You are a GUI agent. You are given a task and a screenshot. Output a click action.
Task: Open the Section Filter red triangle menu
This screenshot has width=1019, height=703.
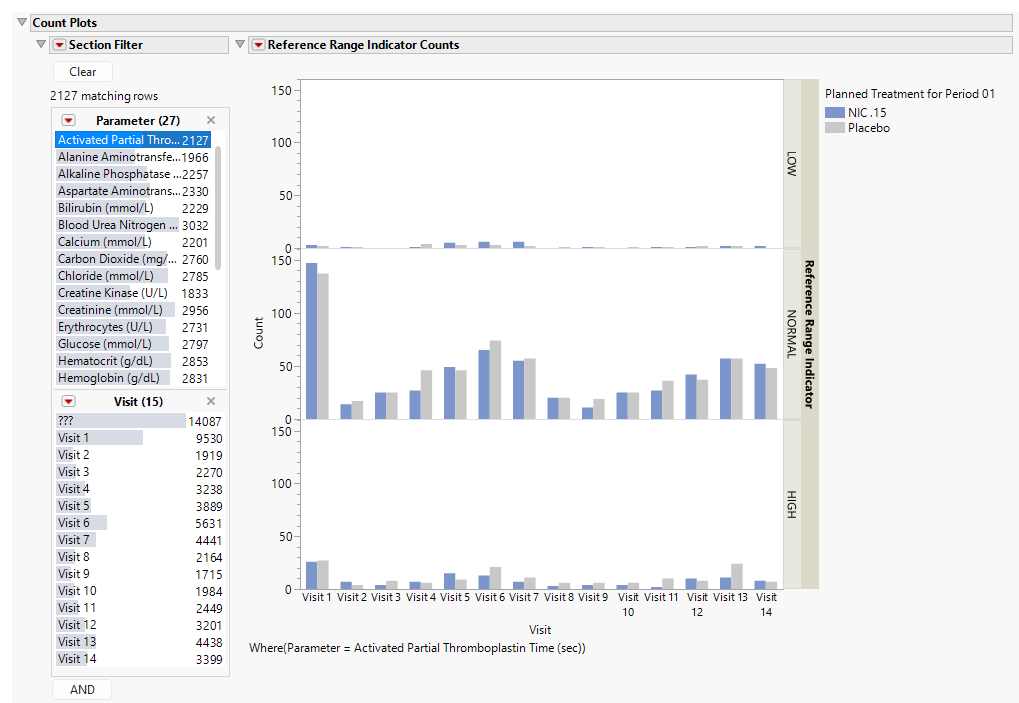click(58, 45)
